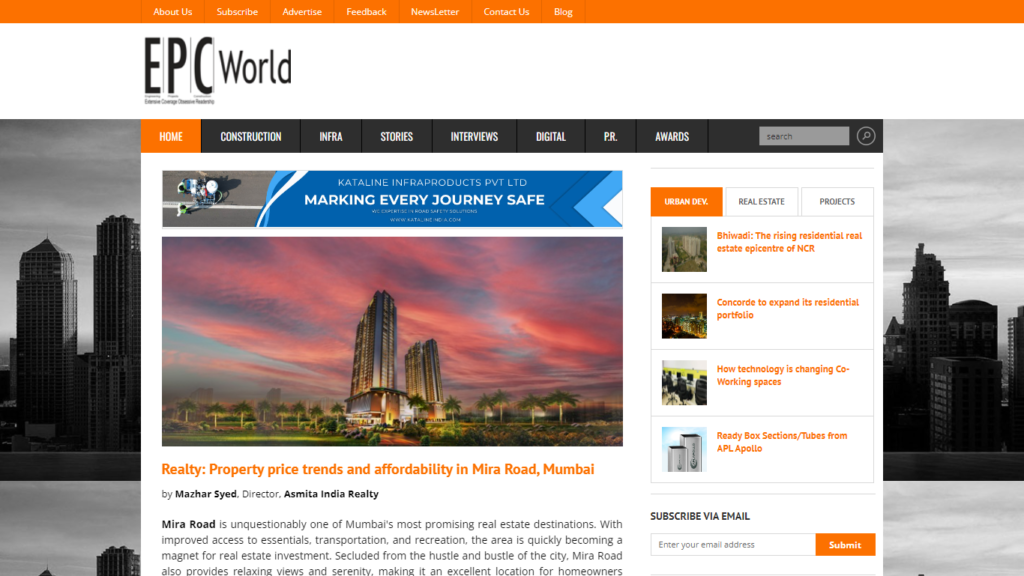The image size is (1024, 576).
Task: Select the Urban Dev. tab
Action: coord(686,202)
